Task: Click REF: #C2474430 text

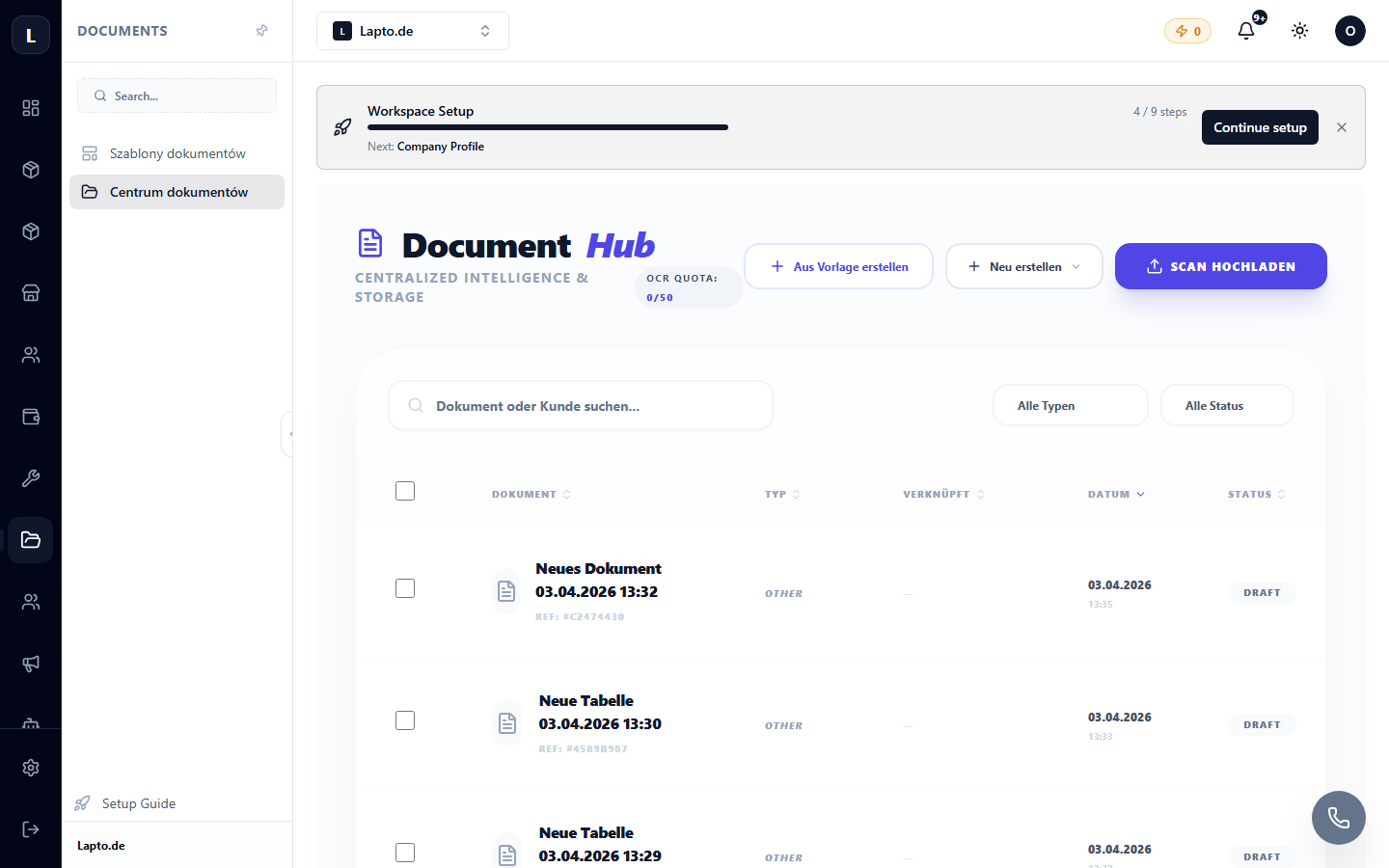Action: pos(580,616)
